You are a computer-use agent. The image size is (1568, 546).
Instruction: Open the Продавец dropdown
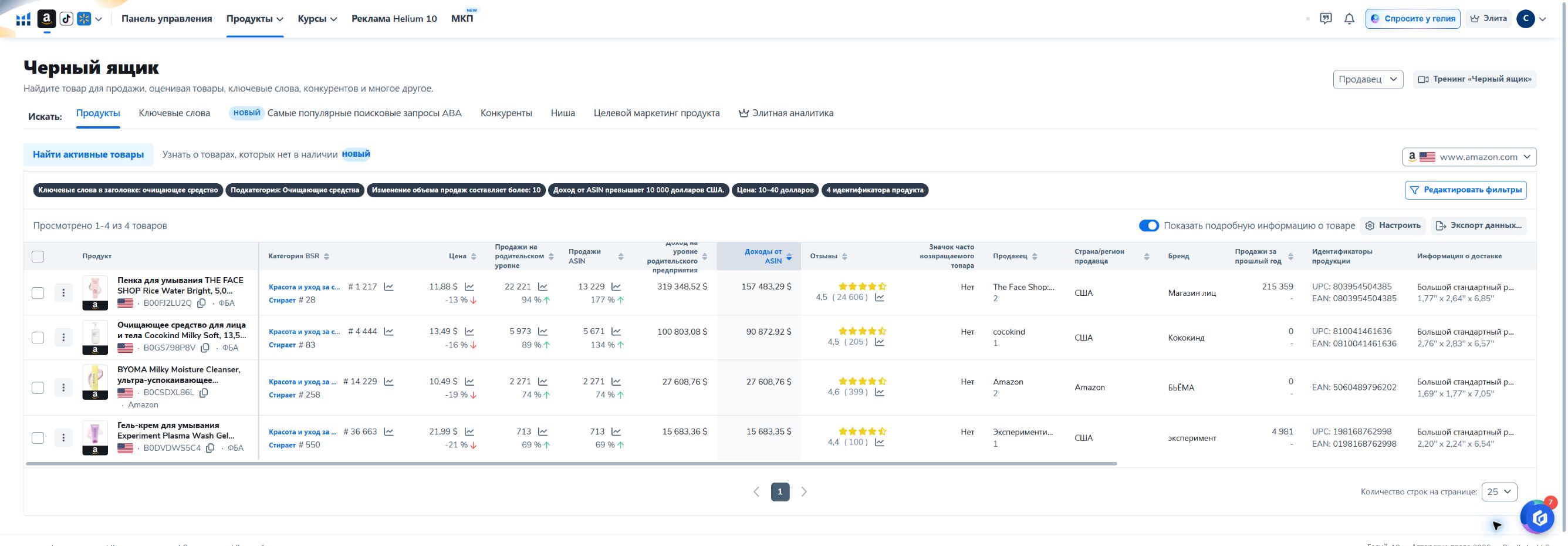1368,79
